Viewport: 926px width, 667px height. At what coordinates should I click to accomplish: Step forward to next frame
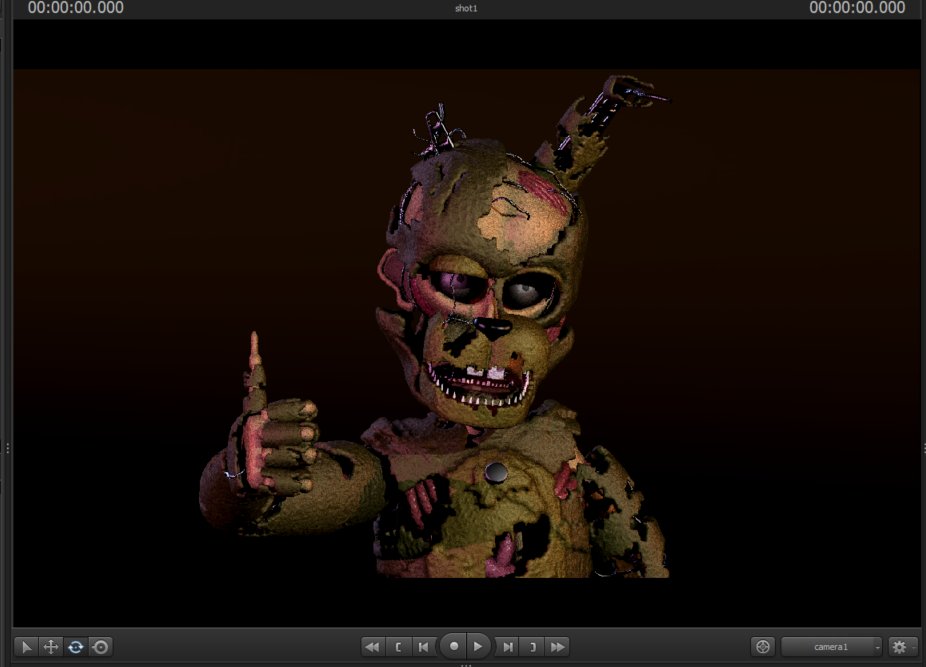click(507, 647)
